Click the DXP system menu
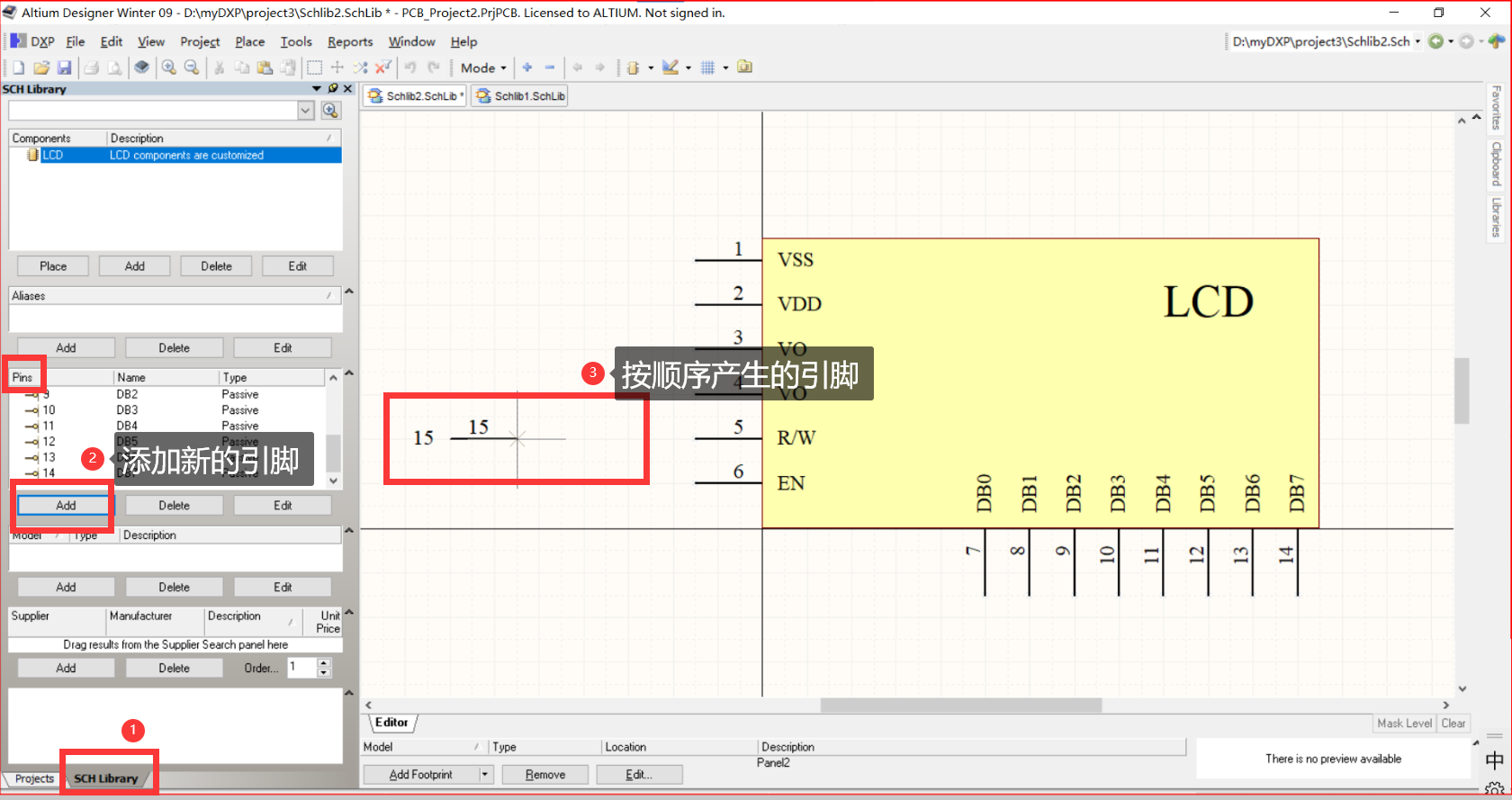This screenshot has width=1512, height=800. pyautogui.click(x=32, y=41)
